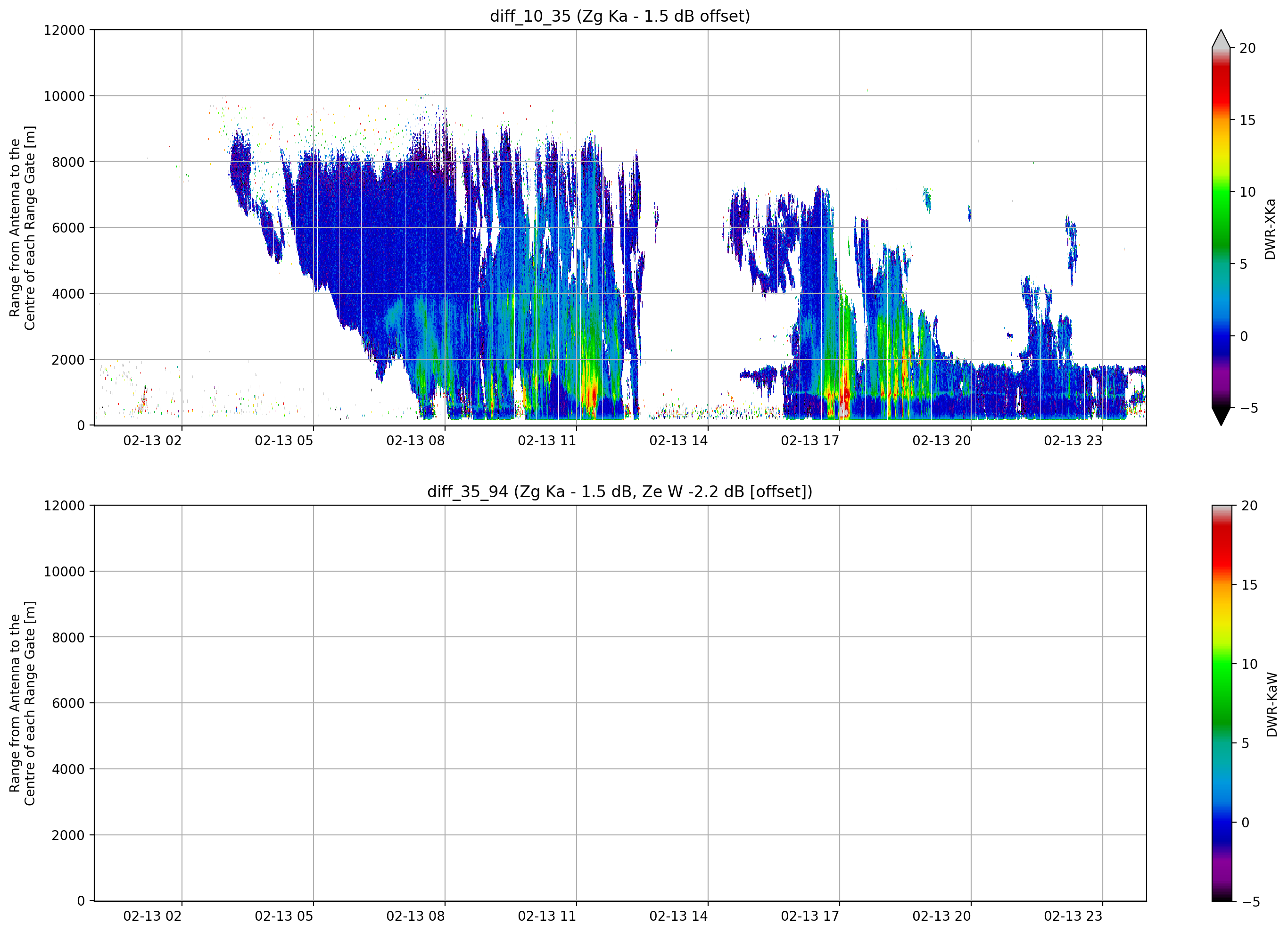Click the top DWR-XKa colorbar gradient

tap(1221, 227)
